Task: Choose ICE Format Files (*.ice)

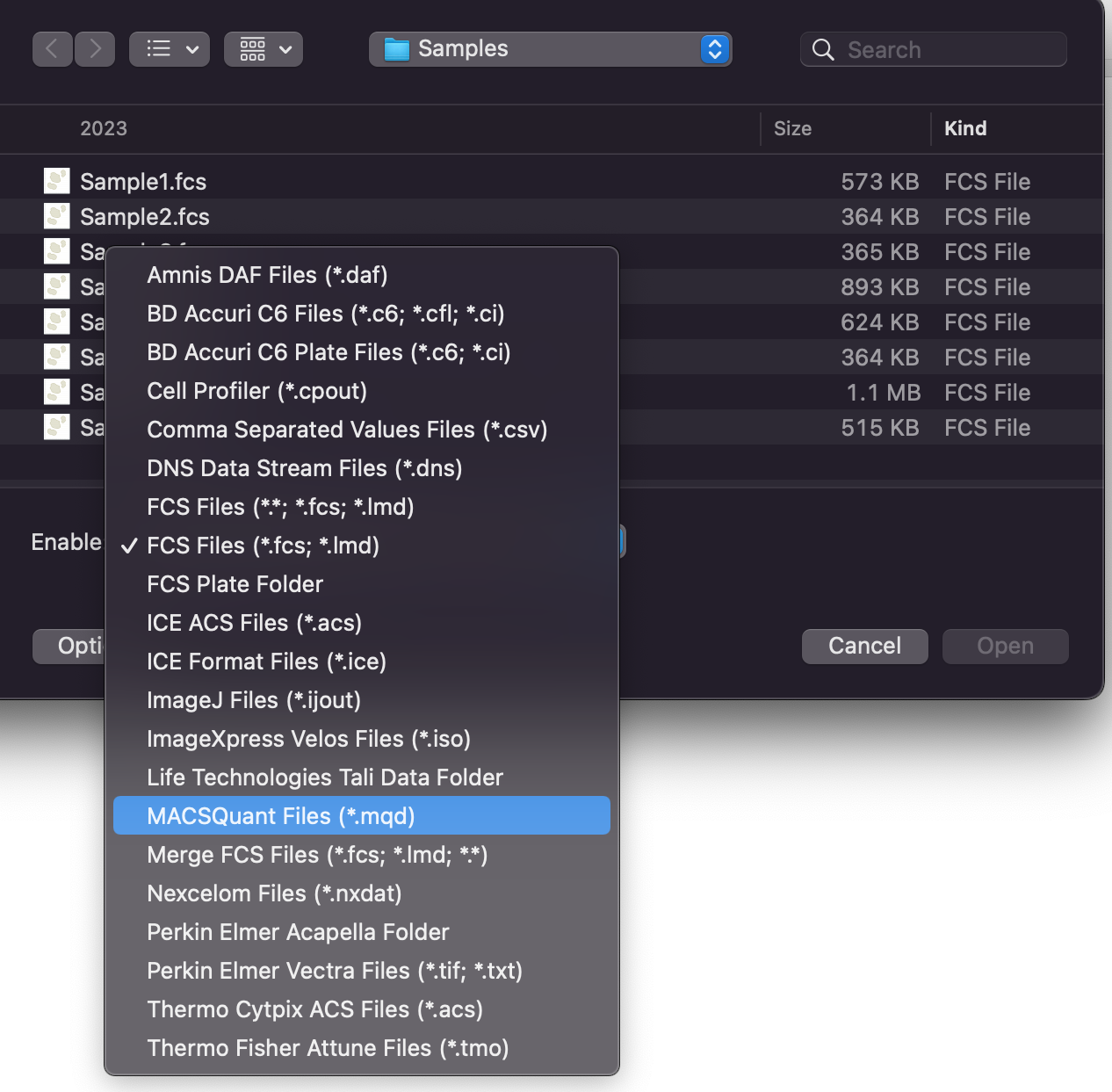Action: coord(362,662)
